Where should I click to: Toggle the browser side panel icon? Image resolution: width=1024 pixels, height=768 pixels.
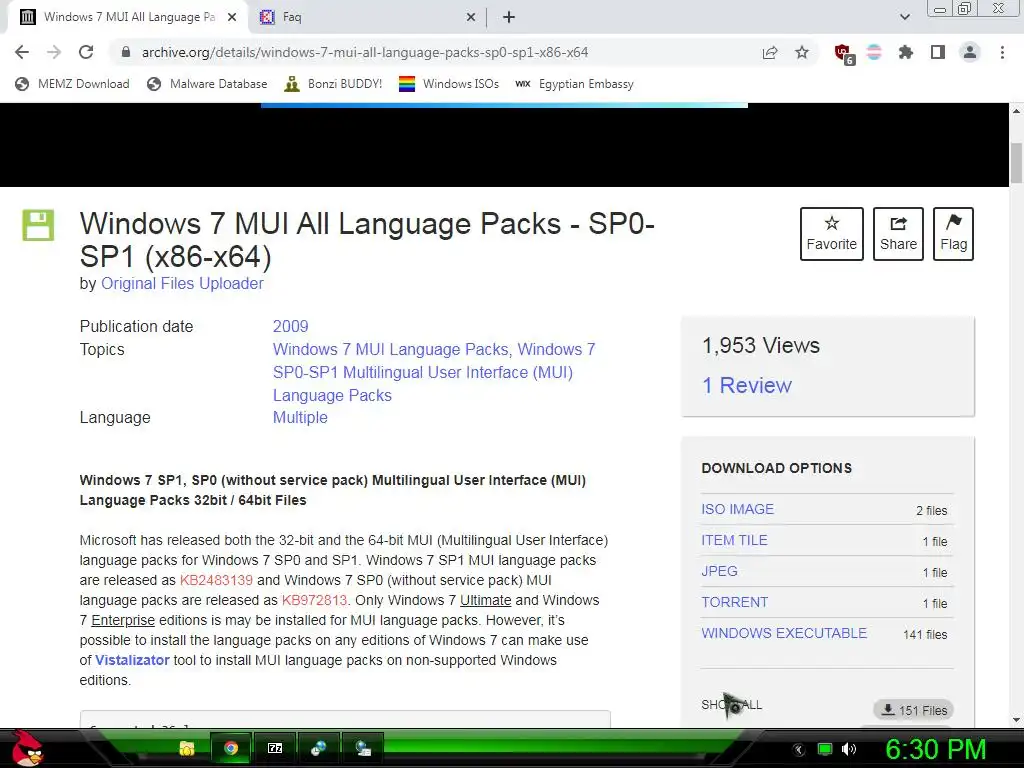coord(938,52)
